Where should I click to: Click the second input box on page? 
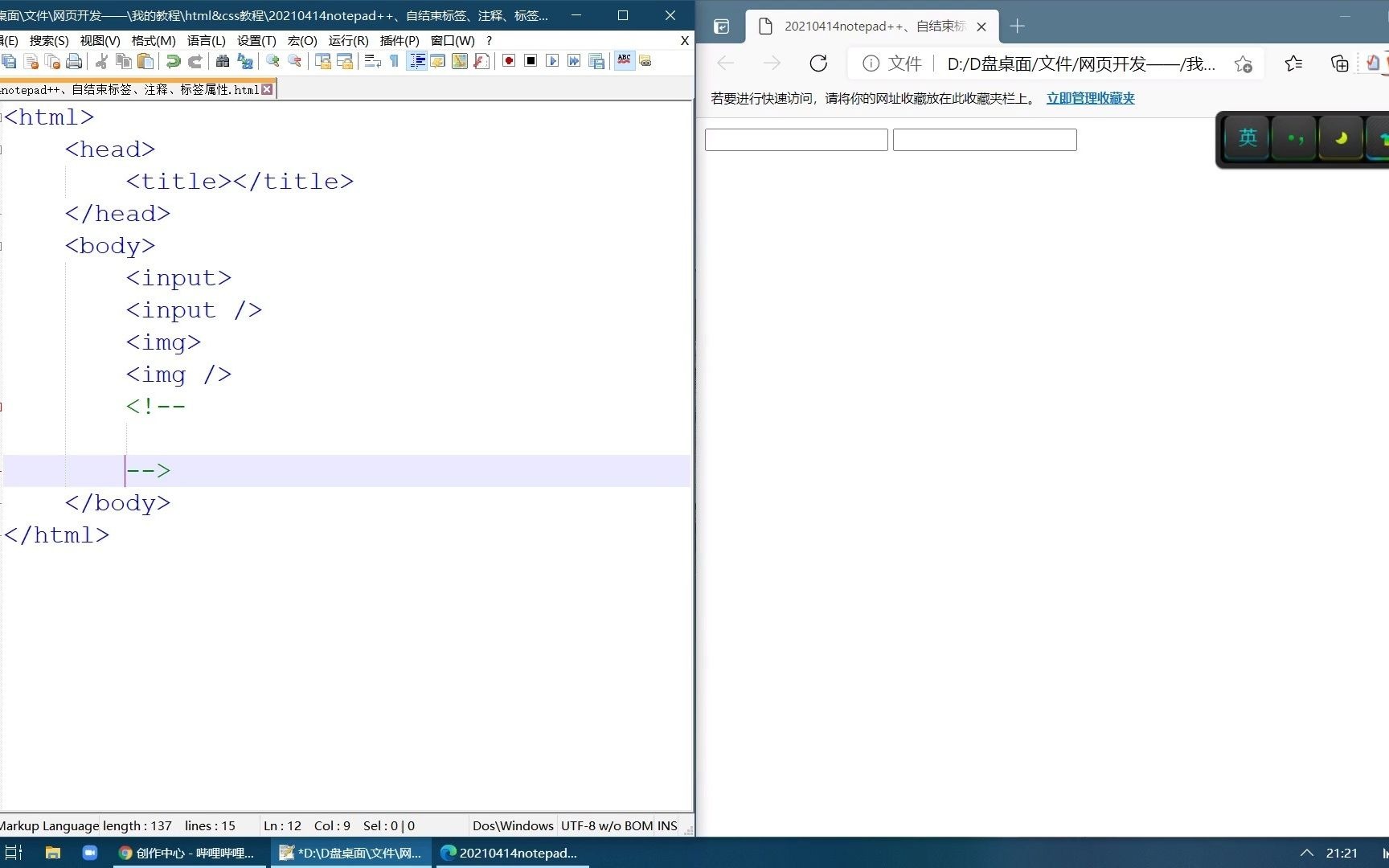pyautogui.click(x=985, y=140)
